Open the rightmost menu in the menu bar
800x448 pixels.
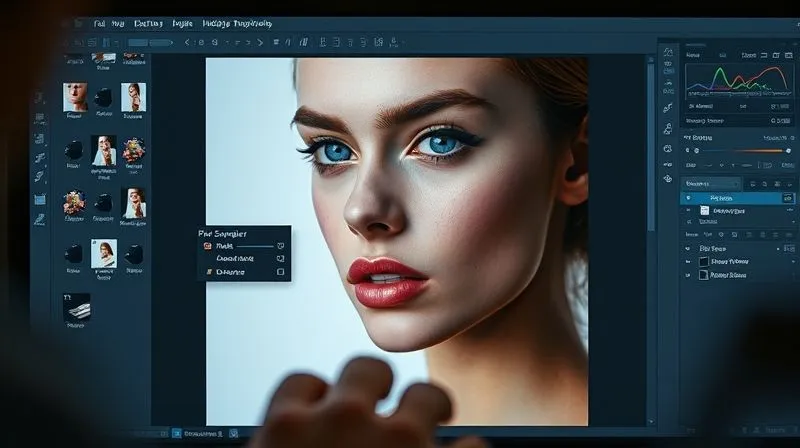(x=237, y=23)
